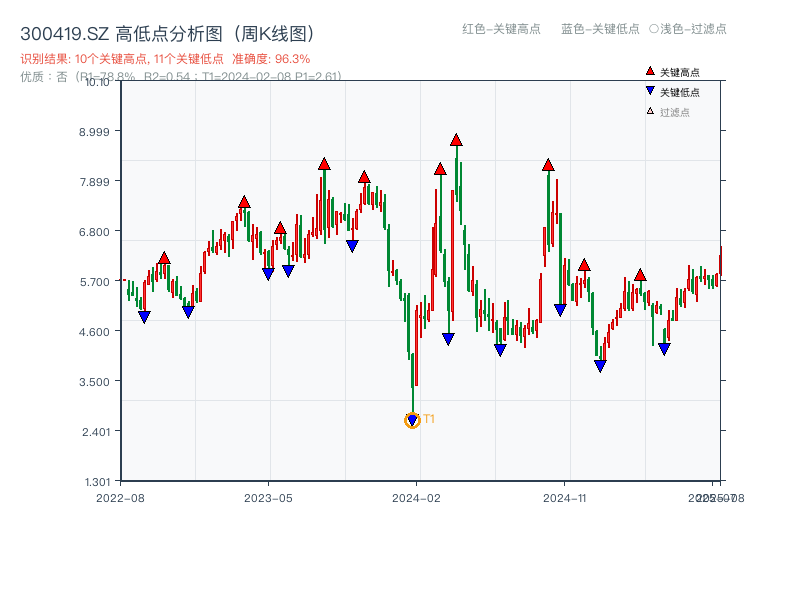Click the orange-circled T1 low point marker

pos(412,420)
